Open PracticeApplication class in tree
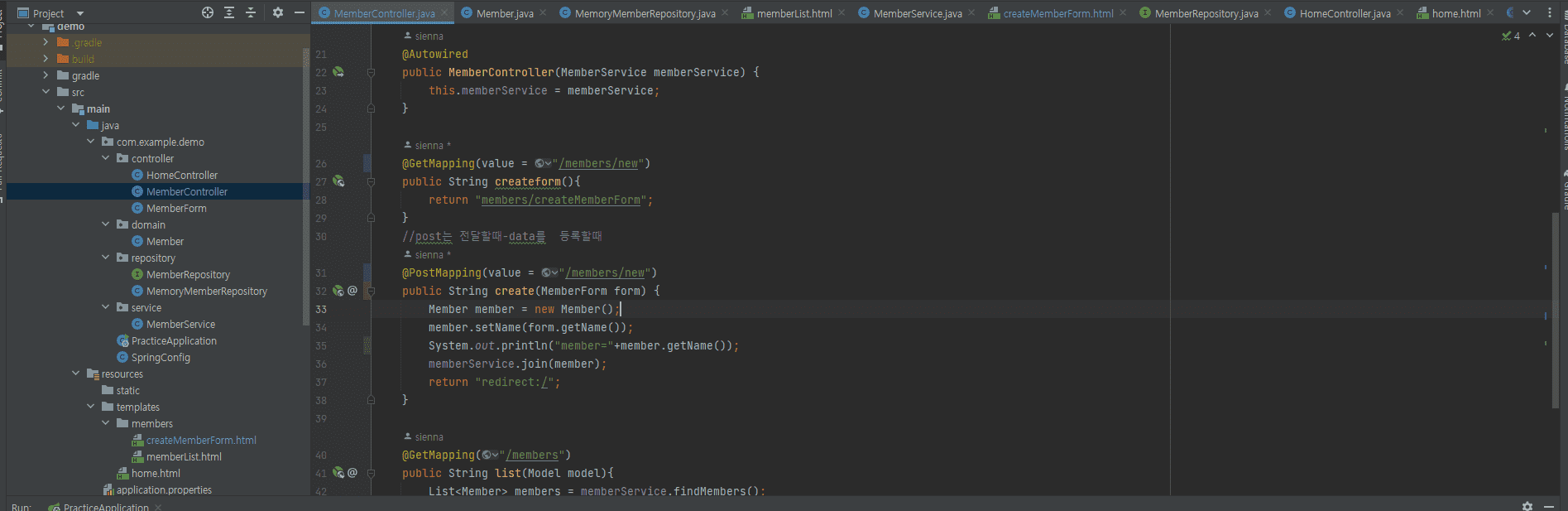The height and width of the screenshot is (511, 1568). coord(174,340)
